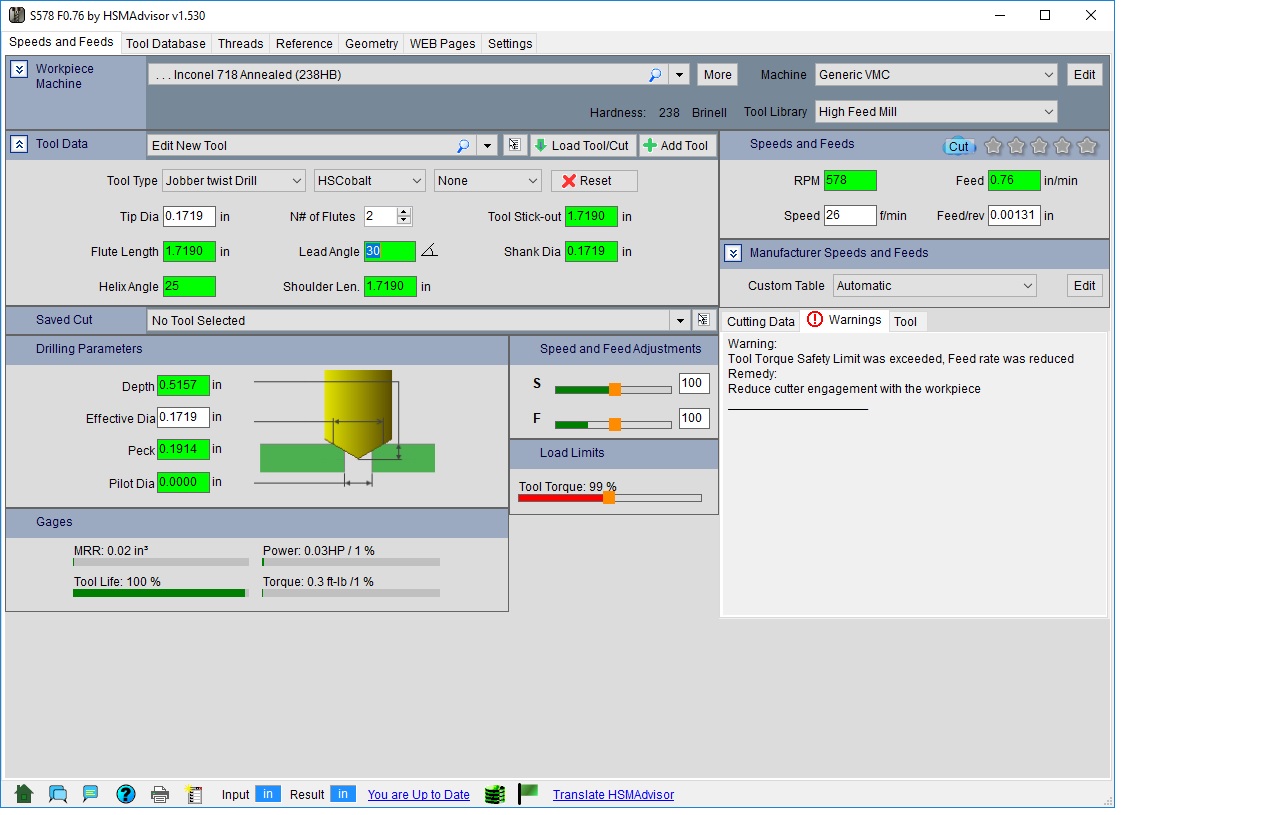
Task: Click the printer icon
Action: coord(159,795)
